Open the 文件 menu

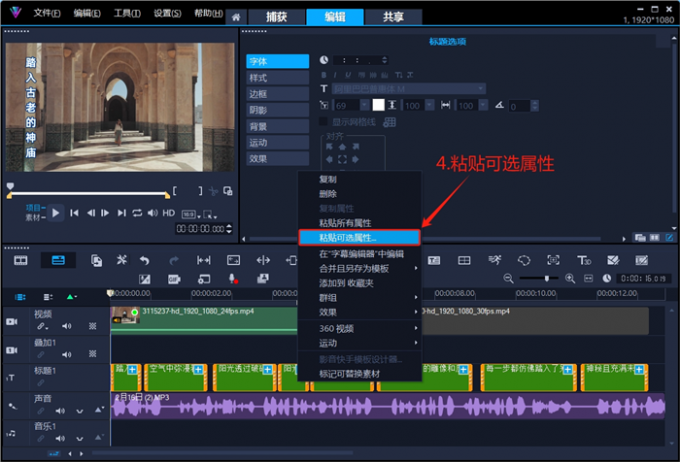pos(47,13)
